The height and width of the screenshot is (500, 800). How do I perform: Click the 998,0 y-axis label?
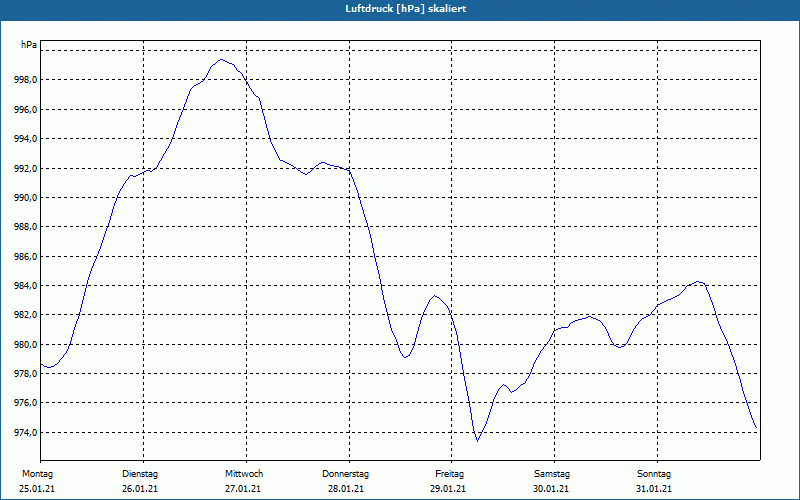(26, 80)
